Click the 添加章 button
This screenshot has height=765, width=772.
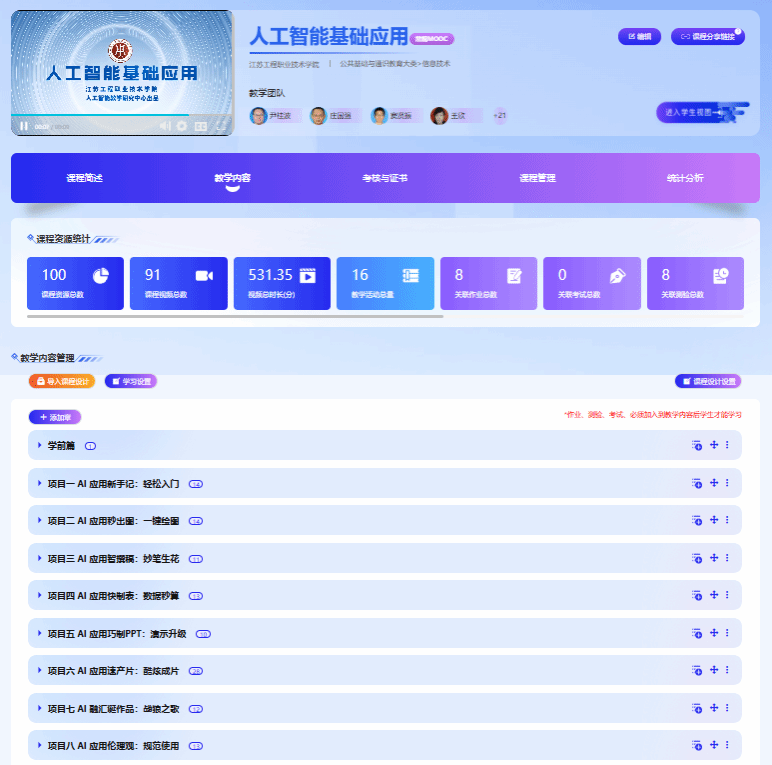click(x=55, y=417)
